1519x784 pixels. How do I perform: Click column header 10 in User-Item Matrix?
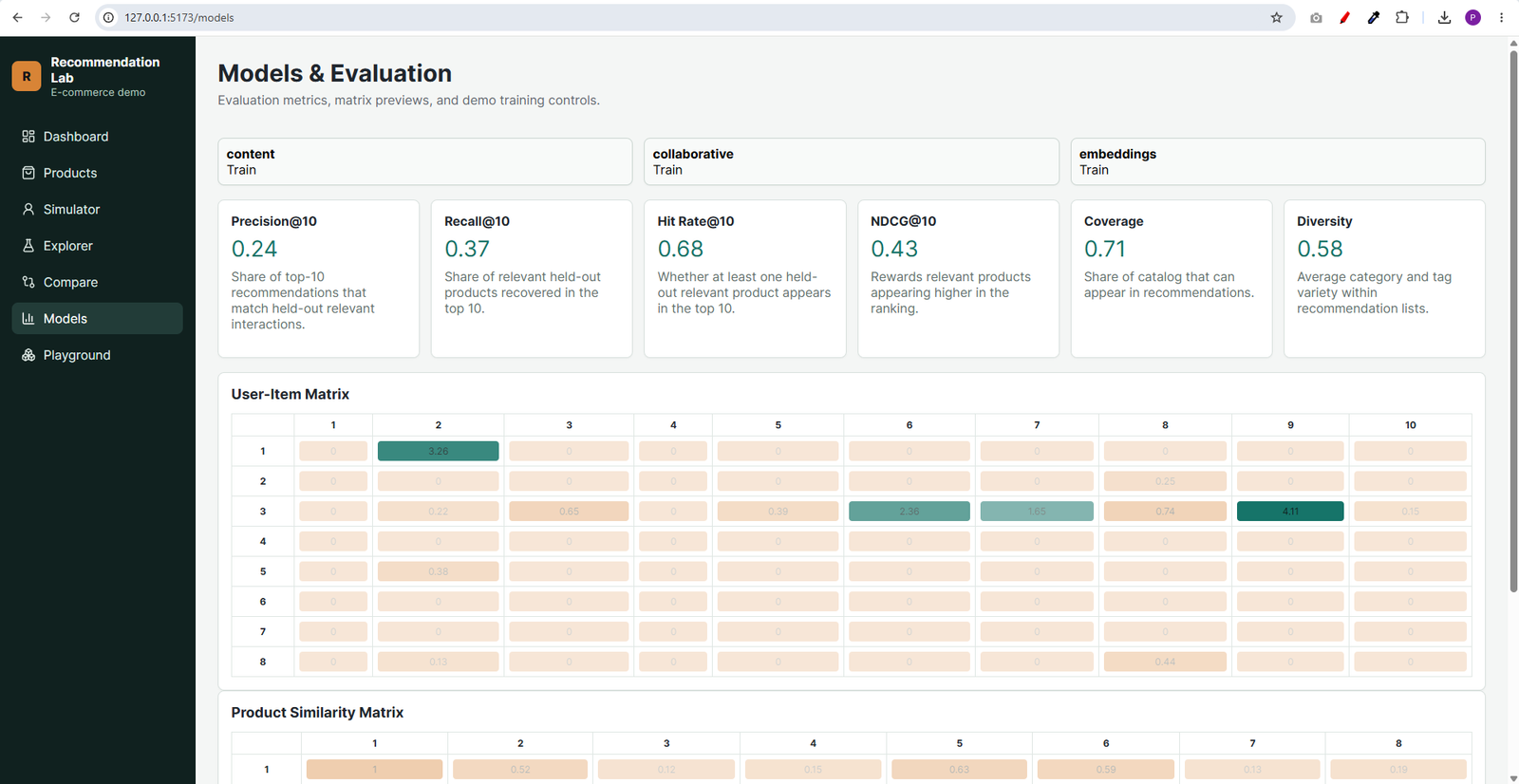click(x=1410, y=425)
